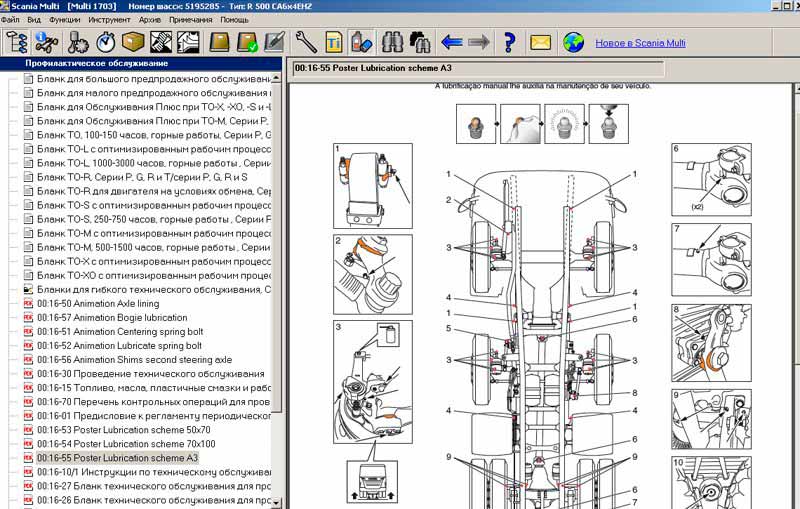Select '00:16-53 Poster Lubrication scheme 50x70'
Image resolution: width=800 pixels, height=509 pixels.
click(x=123, y=429)
